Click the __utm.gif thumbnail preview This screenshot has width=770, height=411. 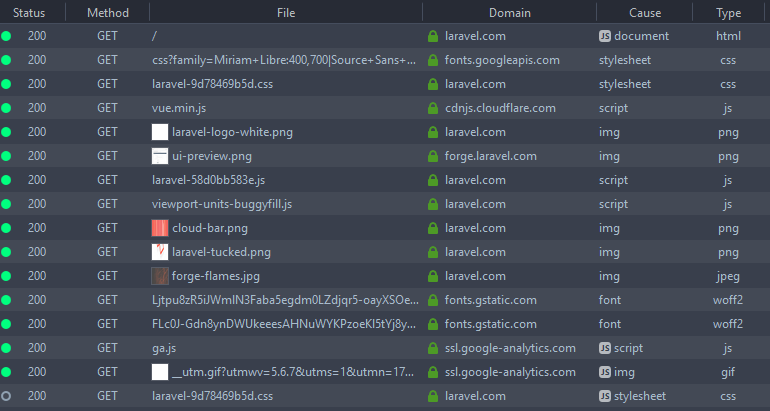coord(160,372)
